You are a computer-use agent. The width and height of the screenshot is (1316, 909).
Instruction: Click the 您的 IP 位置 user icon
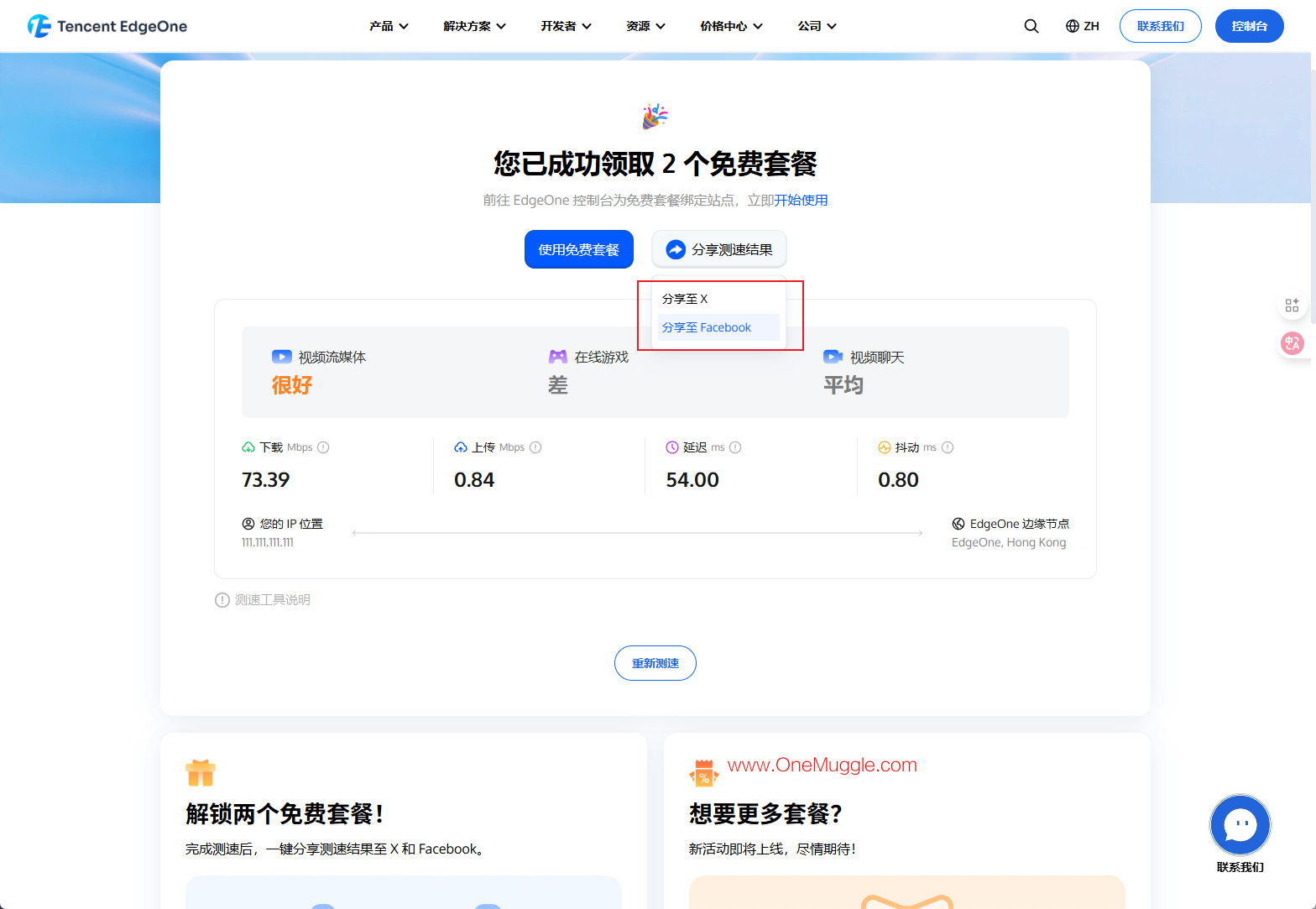coord(248,524)
